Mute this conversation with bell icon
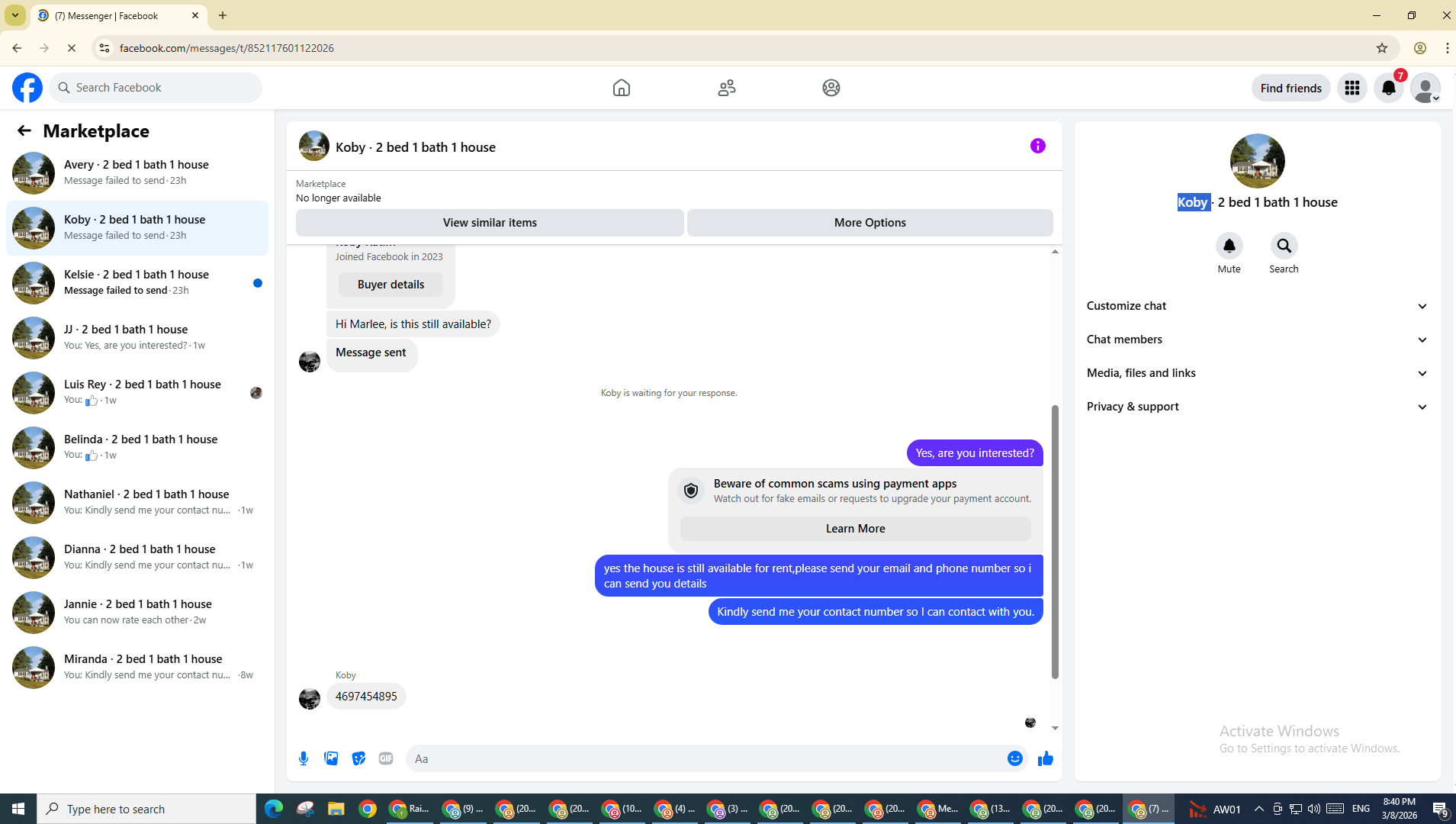The width and height of the screenshot is (1456, 824). (1229, 246)
